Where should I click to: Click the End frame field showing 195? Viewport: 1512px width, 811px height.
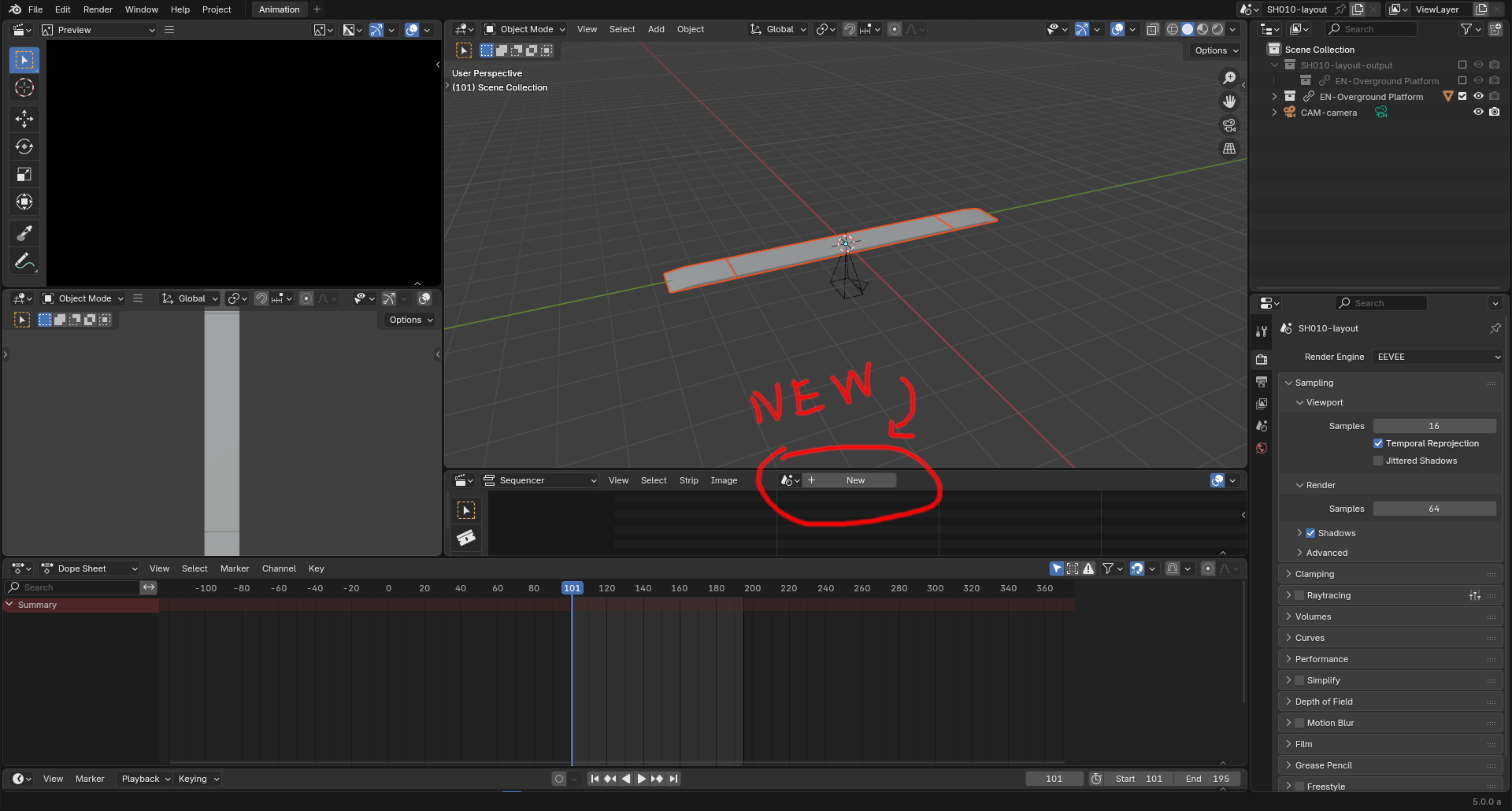pos(1207,780)
